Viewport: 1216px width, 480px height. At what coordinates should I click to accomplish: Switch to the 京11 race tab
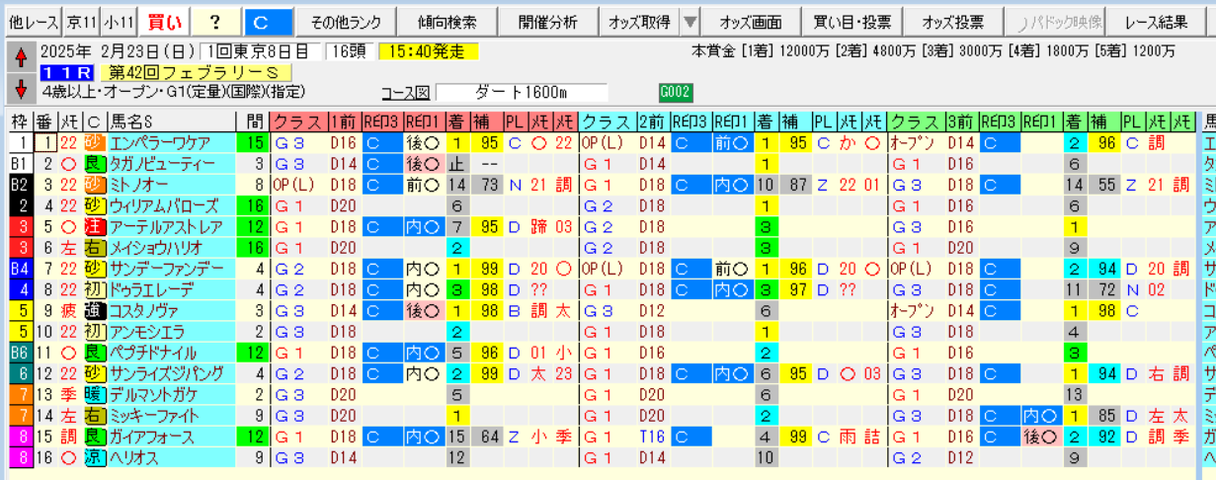81,22
